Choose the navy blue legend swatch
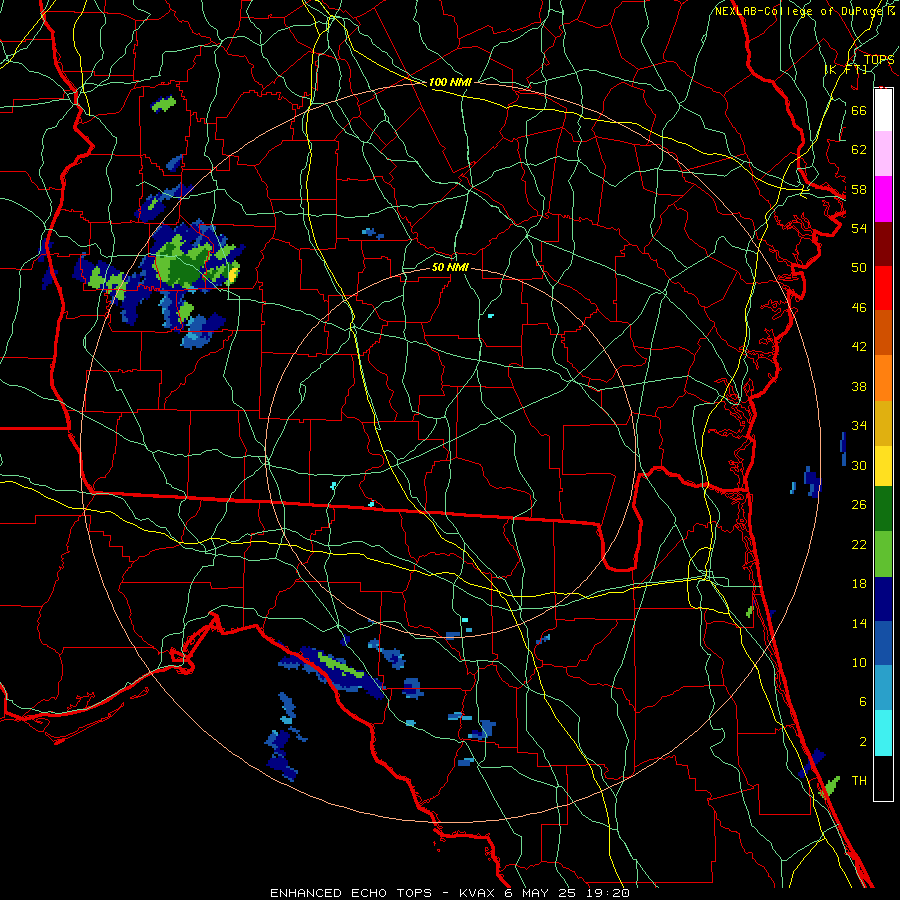This screenshot has height=900, width=900. tap(883, 599)
